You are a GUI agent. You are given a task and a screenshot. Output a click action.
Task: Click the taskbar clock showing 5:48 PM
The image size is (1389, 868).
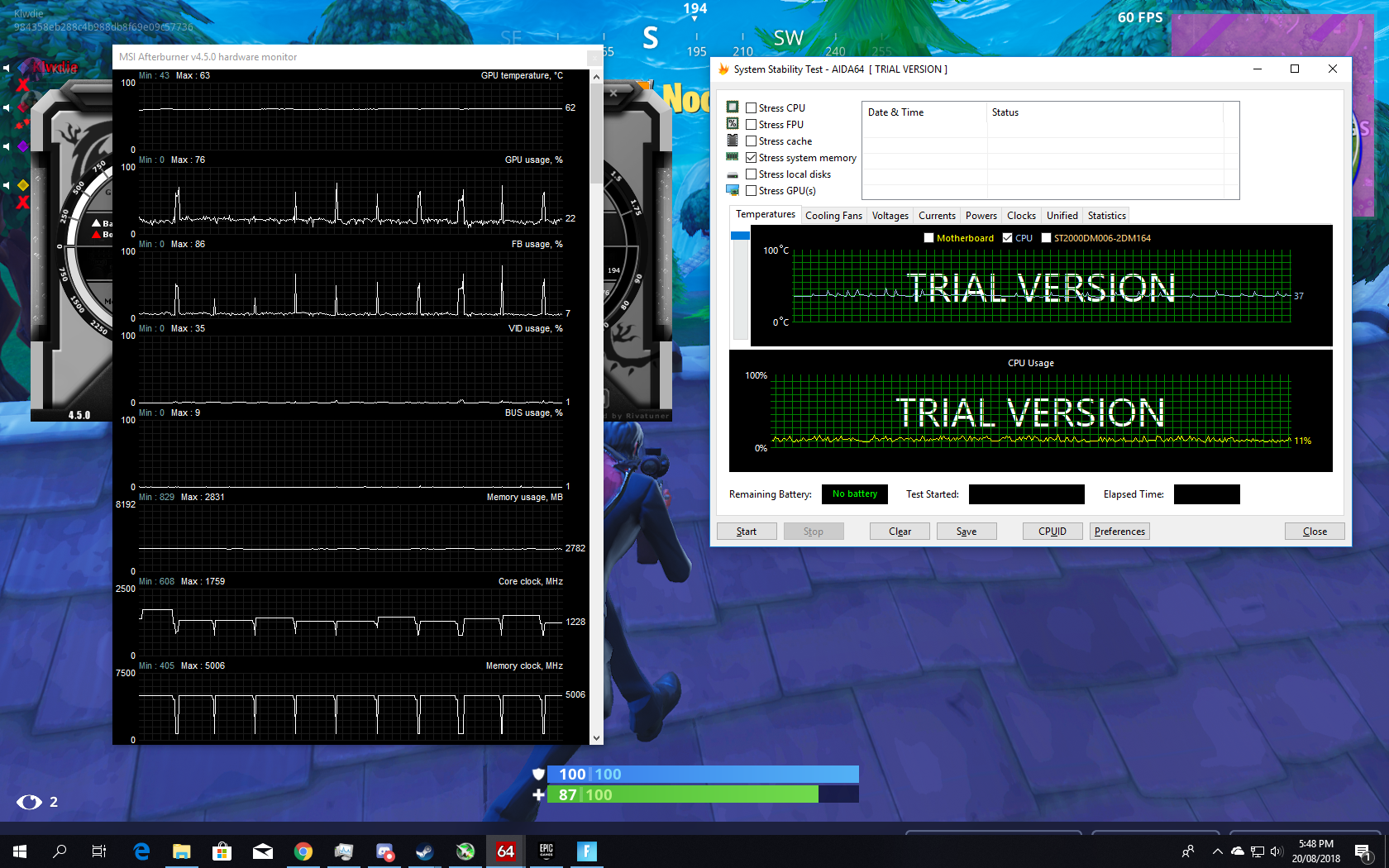[x=1315, y=851]
